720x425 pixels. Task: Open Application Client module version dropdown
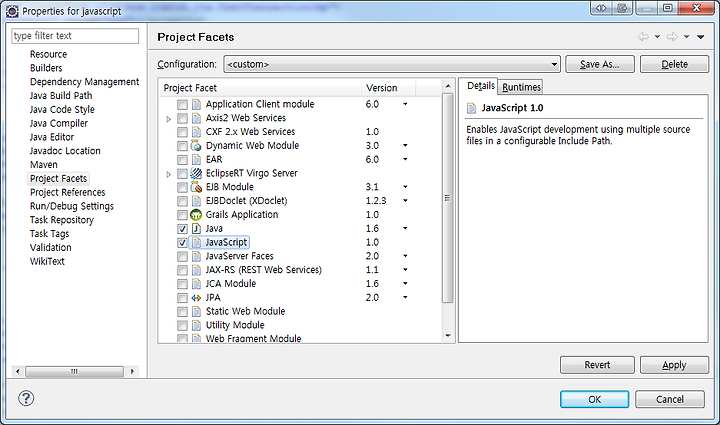pyautogui.click(x=405, y=104)
